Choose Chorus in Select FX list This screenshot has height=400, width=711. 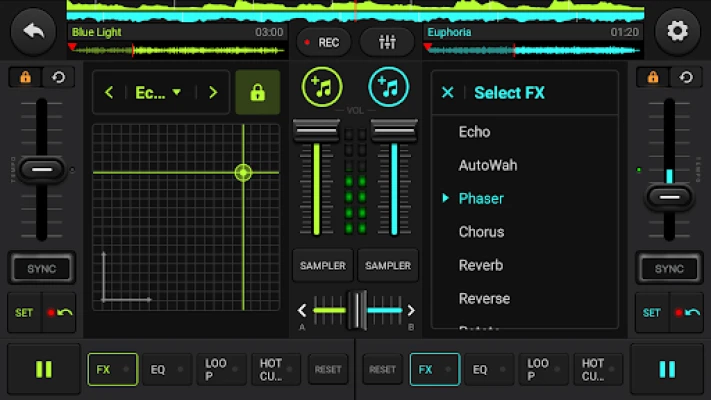481,232
